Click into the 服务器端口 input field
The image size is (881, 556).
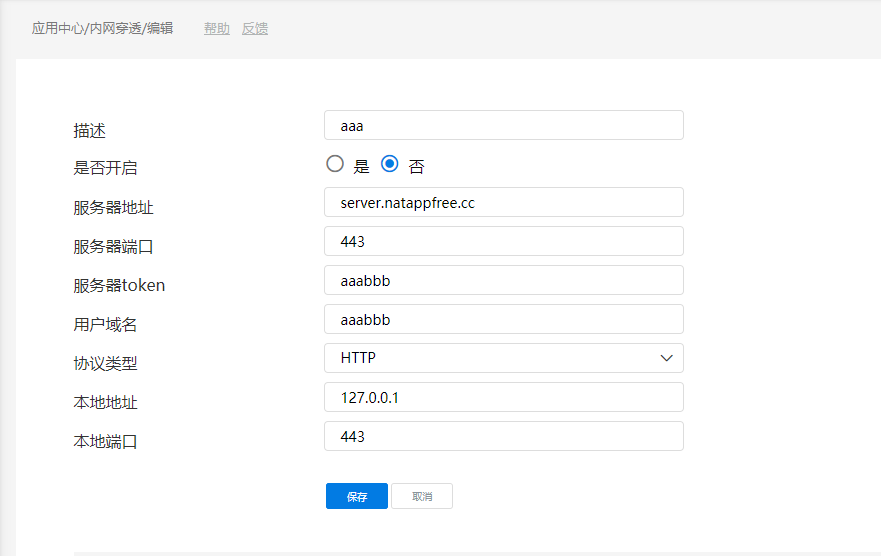point(503,241)
